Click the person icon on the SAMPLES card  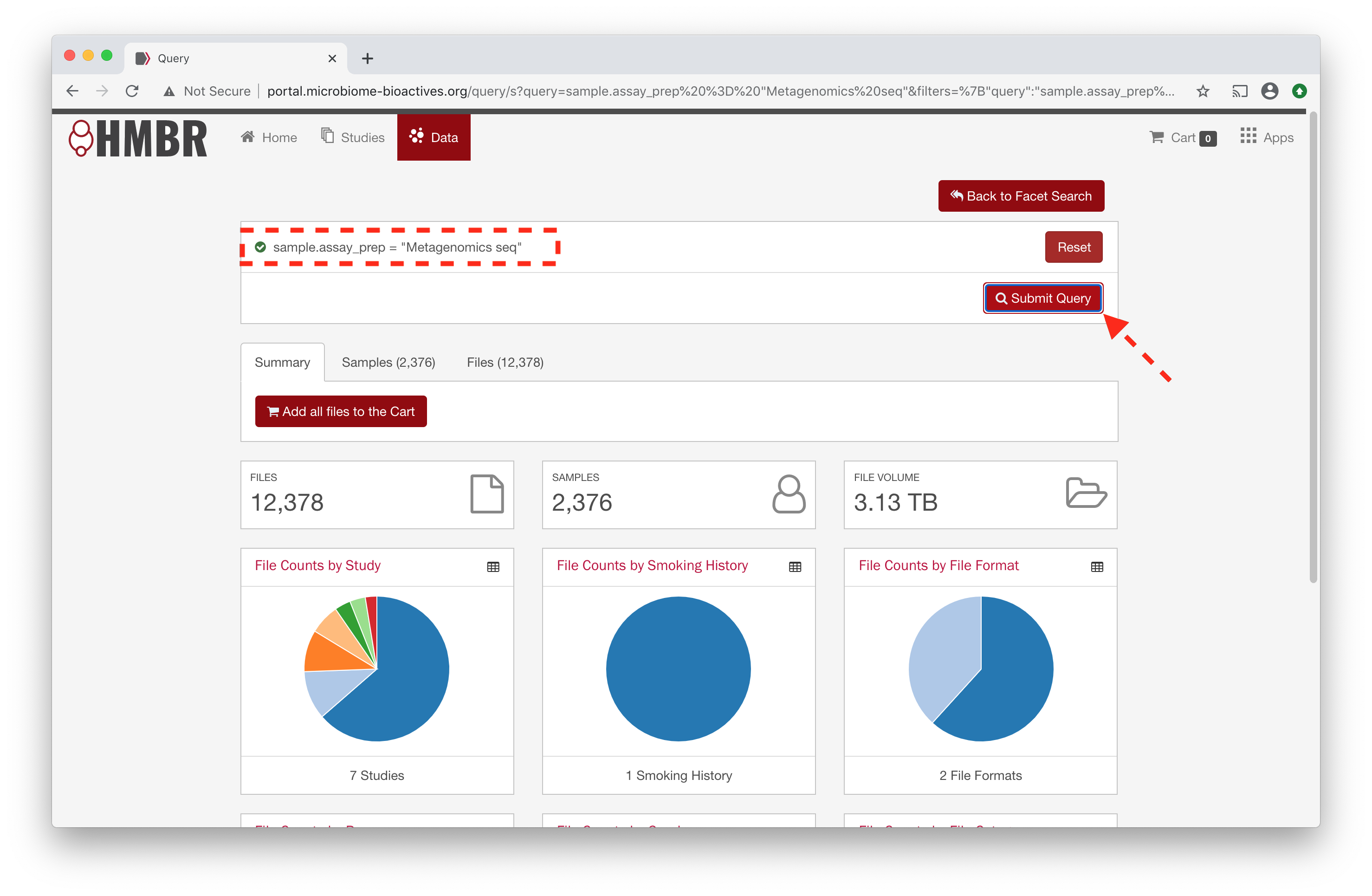789,494
